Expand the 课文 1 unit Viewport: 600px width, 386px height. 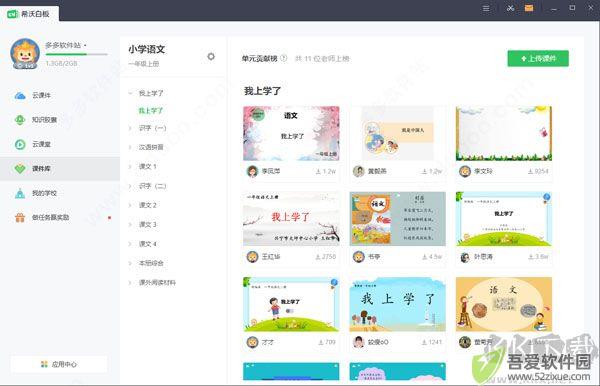coord(130,167)
